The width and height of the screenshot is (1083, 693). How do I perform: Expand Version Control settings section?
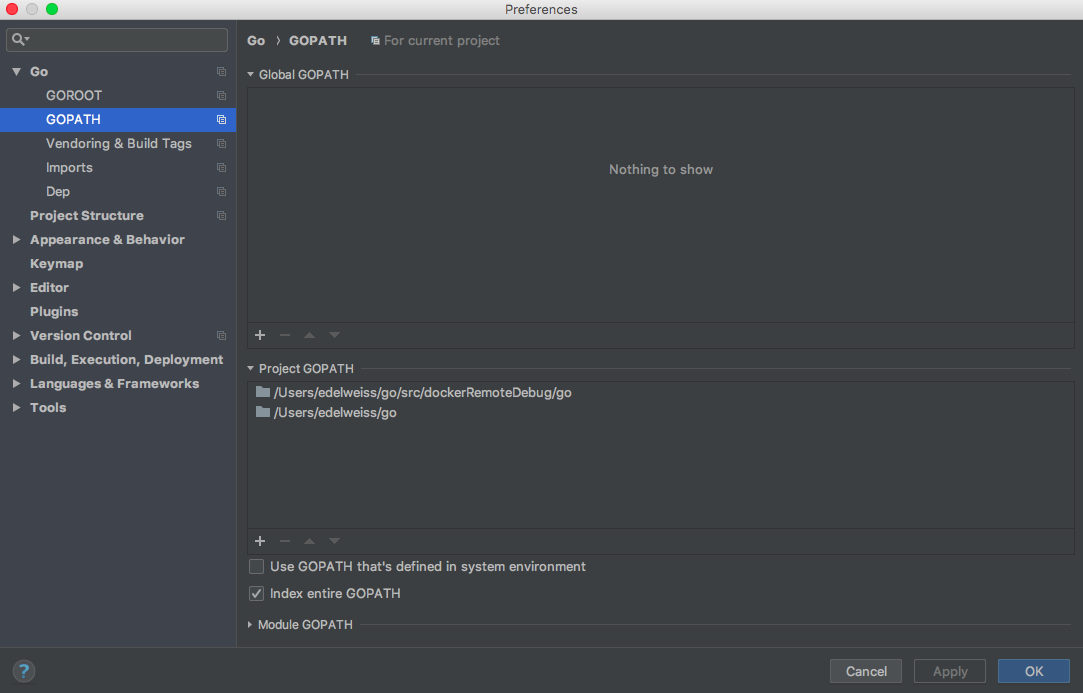pos(17,335)
